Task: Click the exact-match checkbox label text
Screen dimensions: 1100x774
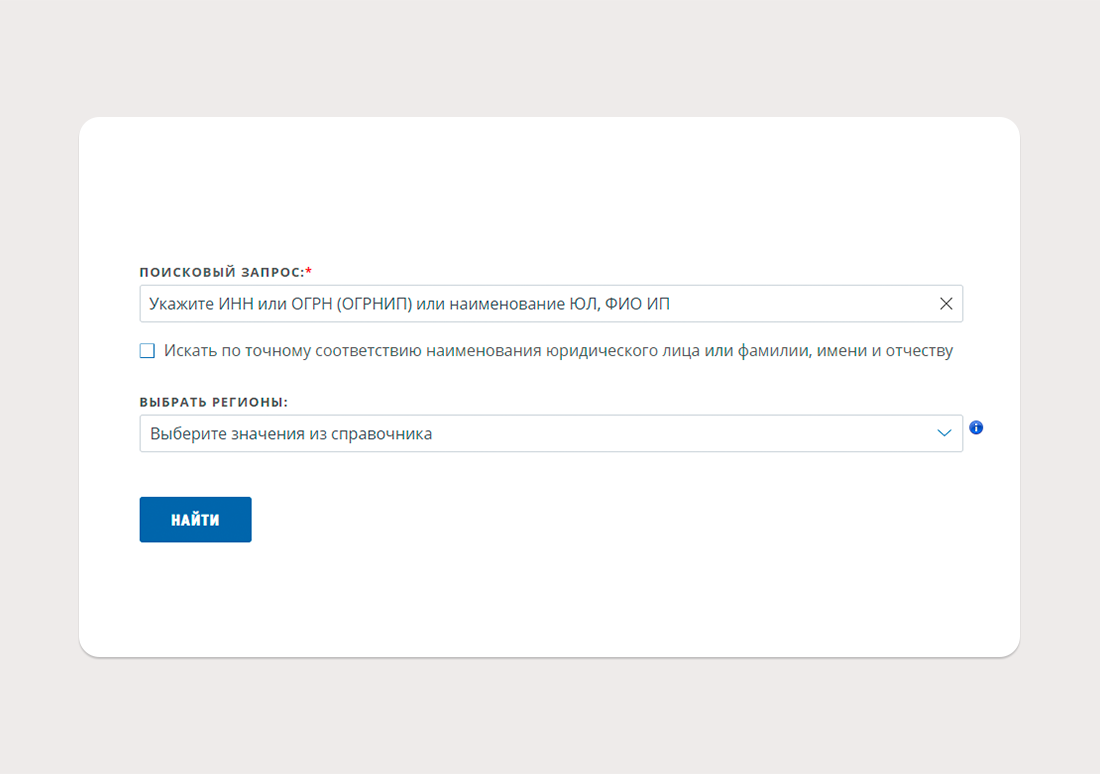Action: [x=558, y=350]
